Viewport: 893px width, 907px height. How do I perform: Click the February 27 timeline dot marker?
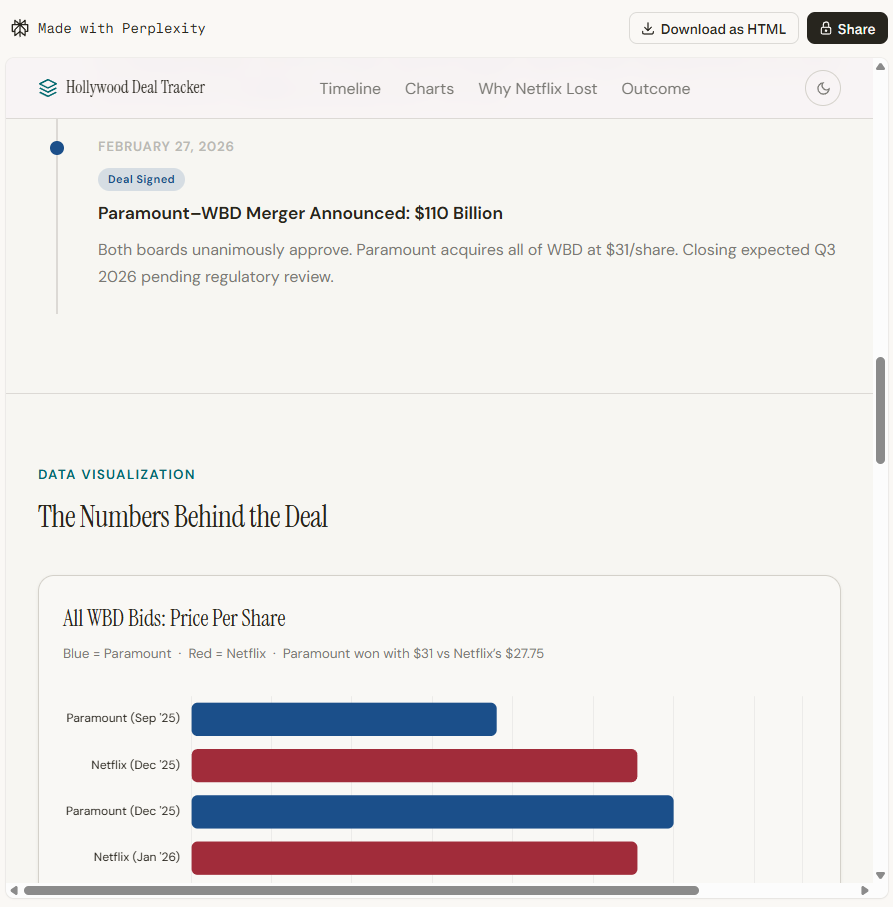pos(57,147)
